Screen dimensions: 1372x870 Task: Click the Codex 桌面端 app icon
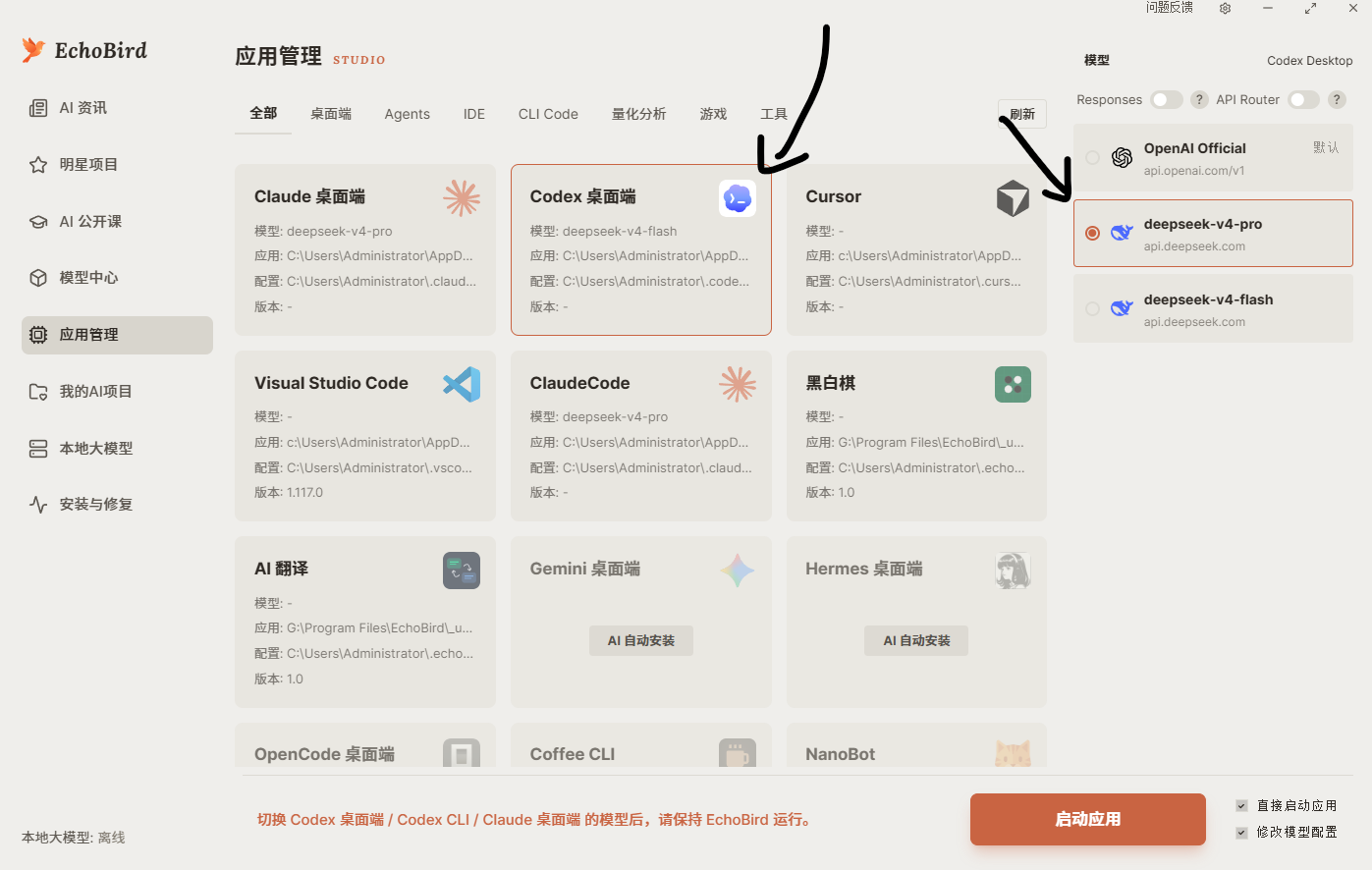pyautogui.click(x=738, y=198)
